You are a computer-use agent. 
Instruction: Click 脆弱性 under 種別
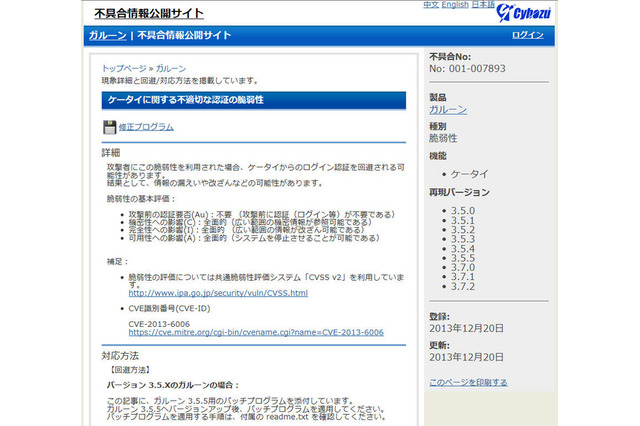coord(443,139)
